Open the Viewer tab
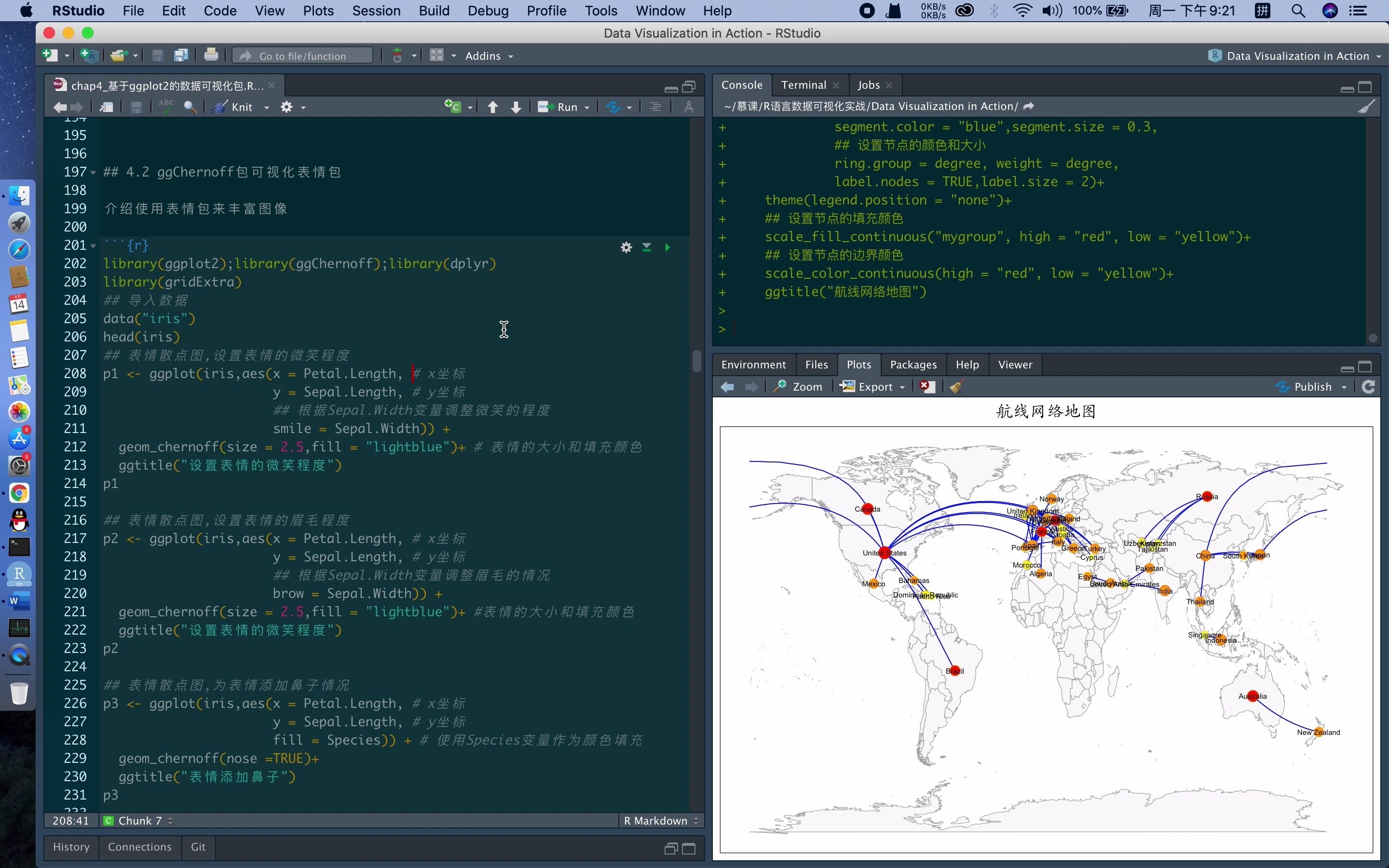 click(x=1015, y=365)
